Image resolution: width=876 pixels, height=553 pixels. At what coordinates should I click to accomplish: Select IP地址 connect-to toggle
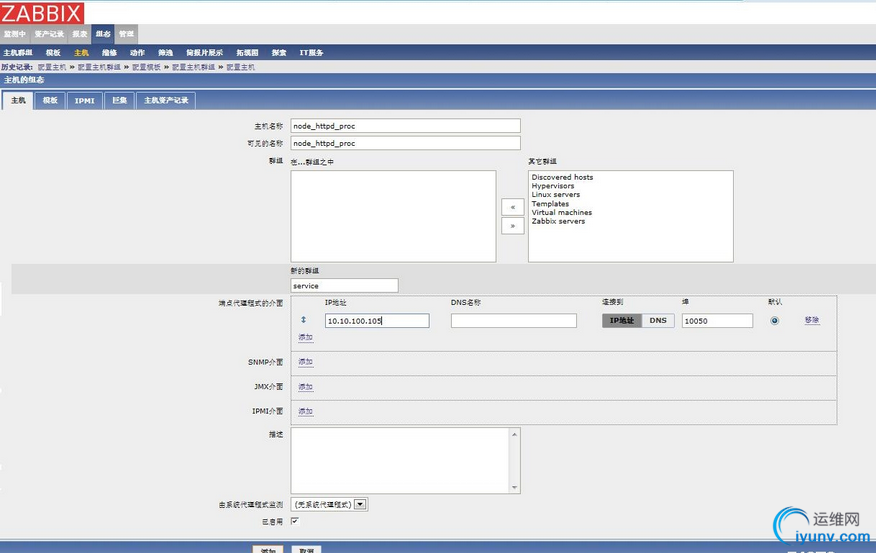622,321
